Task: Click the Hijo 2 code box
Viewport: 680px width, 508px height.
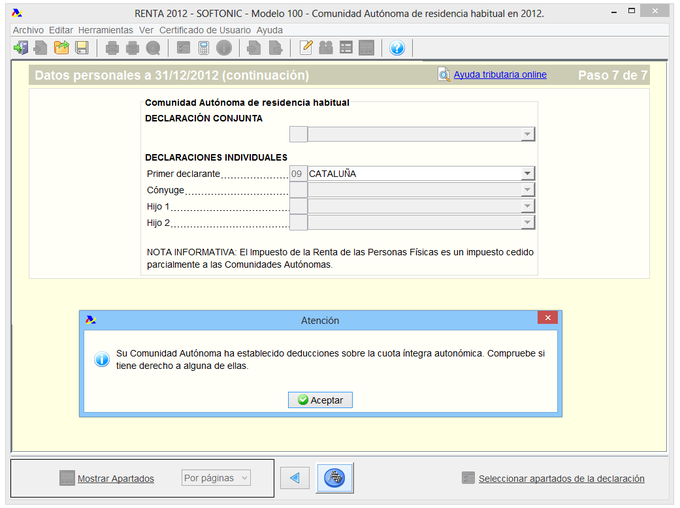Action: point(298,223)
